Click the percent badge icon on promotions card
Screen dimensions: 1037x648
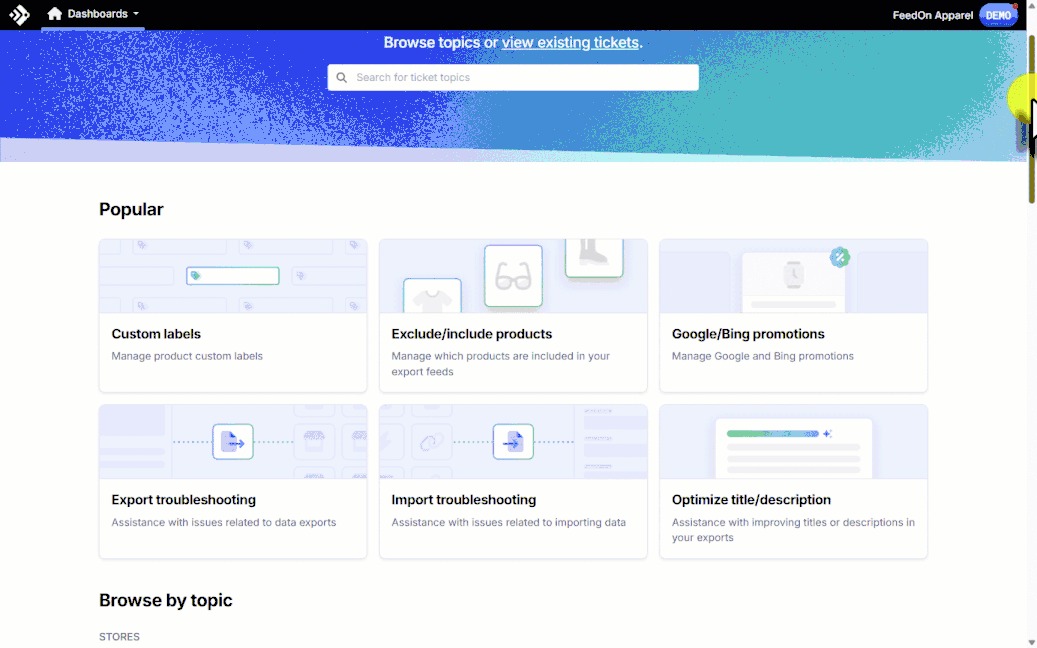(839, 257)
